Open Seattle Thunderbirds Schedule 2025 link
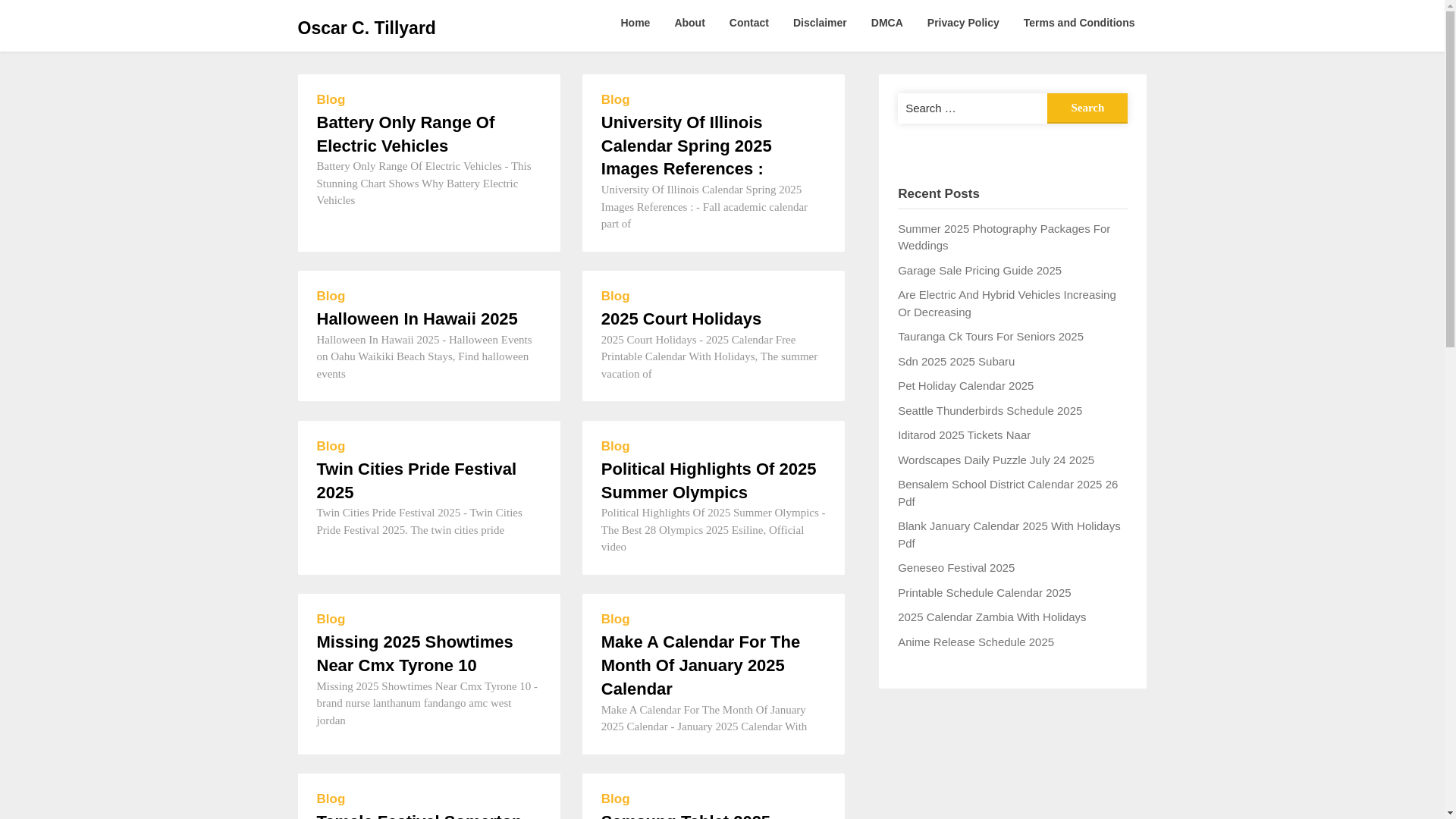 [x=990, y=411]
